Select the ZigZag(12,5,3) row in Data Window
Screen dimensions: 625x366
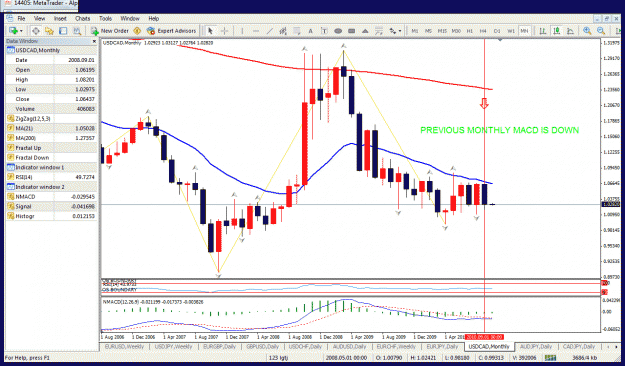(51, 118)
